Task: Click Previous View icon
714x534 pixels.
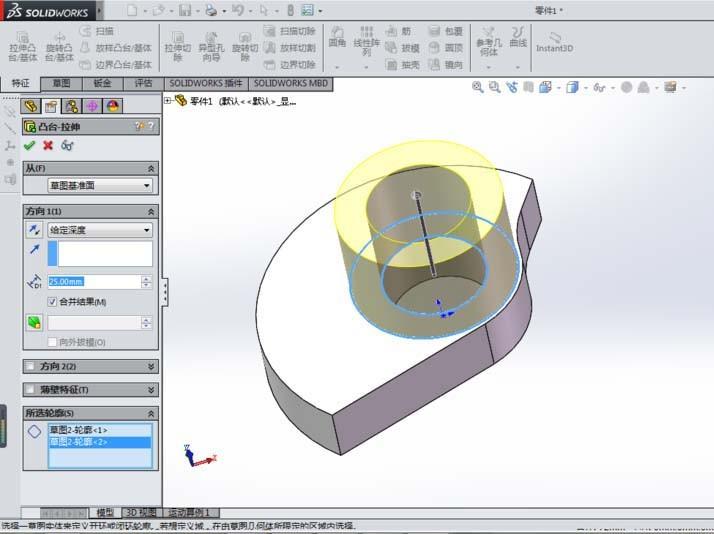Action: coord(511,86)
